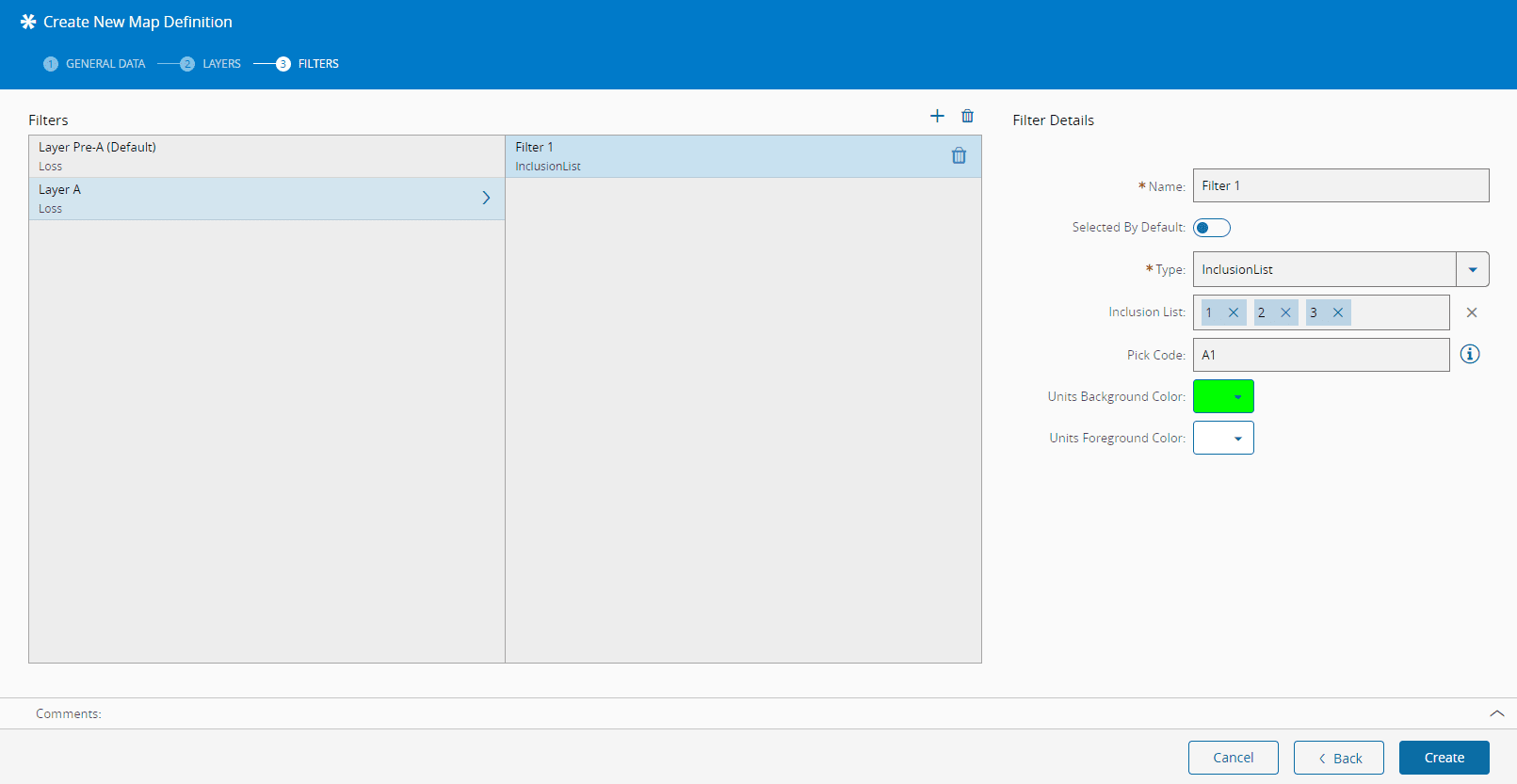The width and height of the screenshot is (1517, 784).
Task: Remove value 2 from Inclusion List
Action: pos(1285,312)
